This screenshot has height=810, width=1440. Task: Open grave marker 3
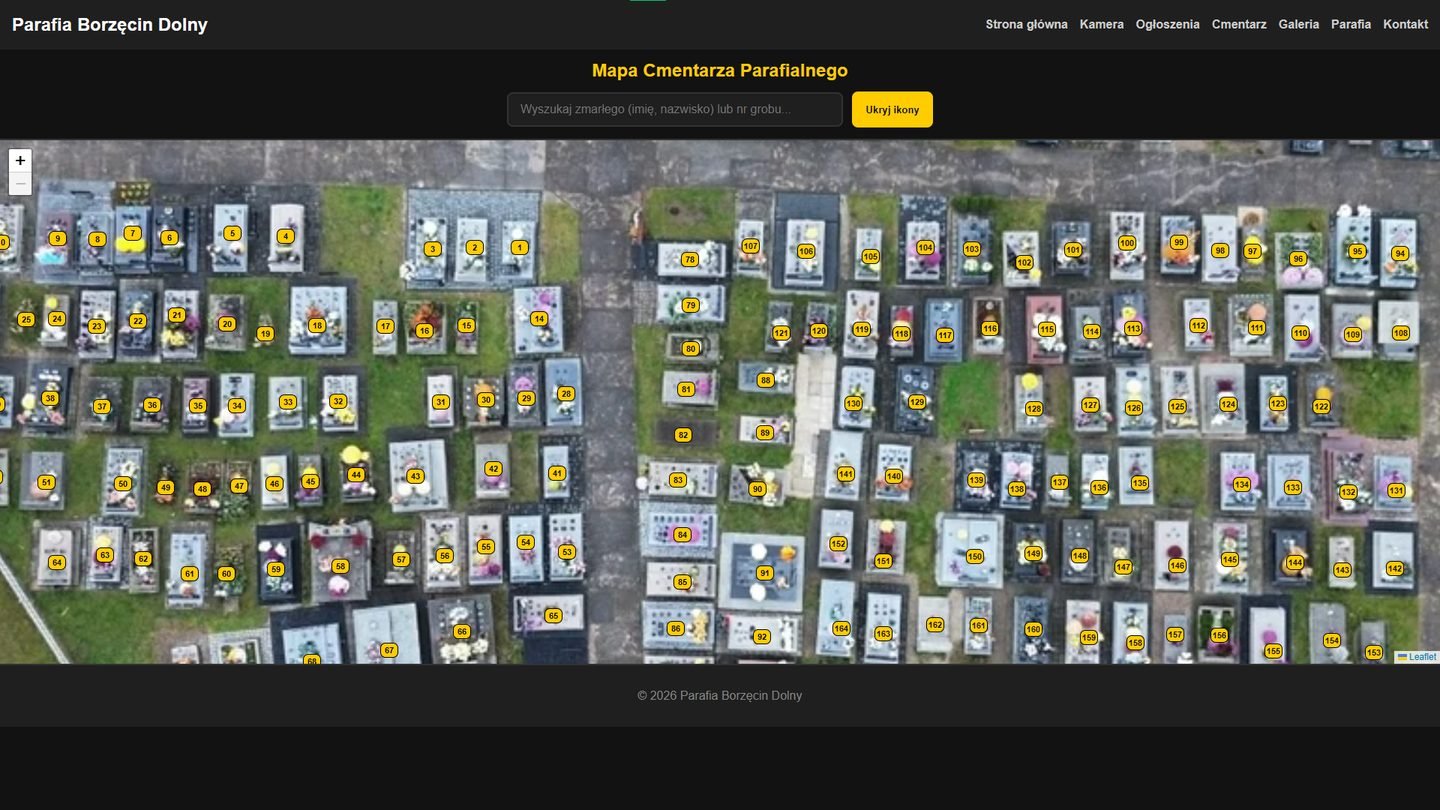[x=432, y=249]
